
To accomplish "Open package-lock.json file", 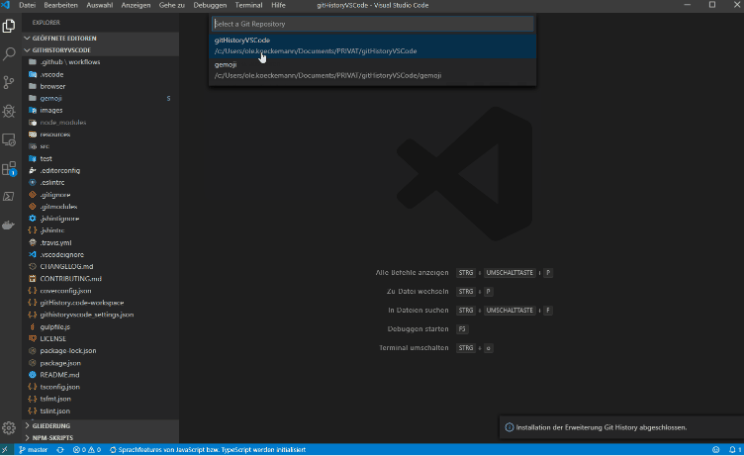I will tap(101, 351).
